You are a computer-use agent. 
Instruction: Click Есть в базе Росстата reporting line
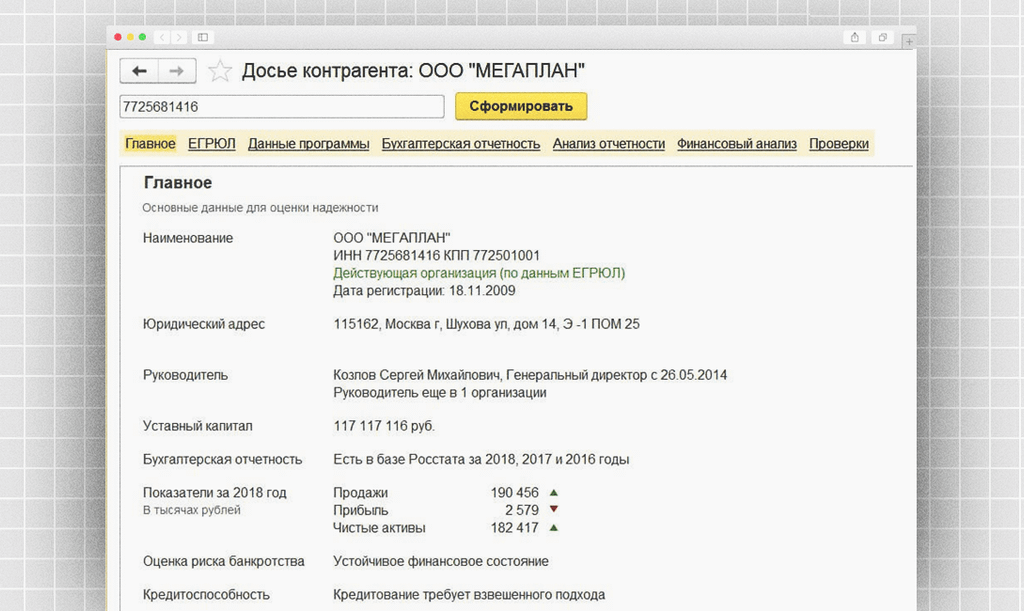pyautogui.click(x=481, y=459)
